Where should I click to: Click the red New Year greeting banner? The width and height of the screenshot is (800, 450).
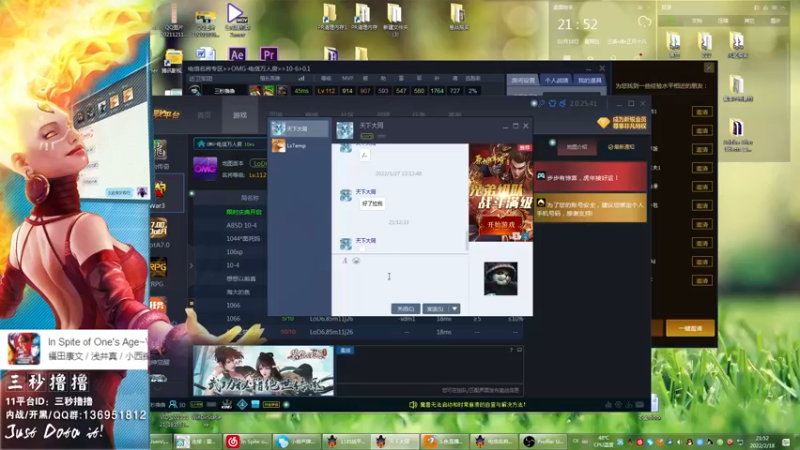click(x=591, y=177)
